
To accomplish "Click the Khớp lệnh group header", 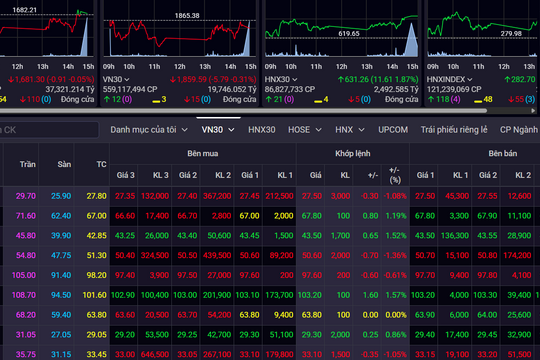I will pos(353,154).
